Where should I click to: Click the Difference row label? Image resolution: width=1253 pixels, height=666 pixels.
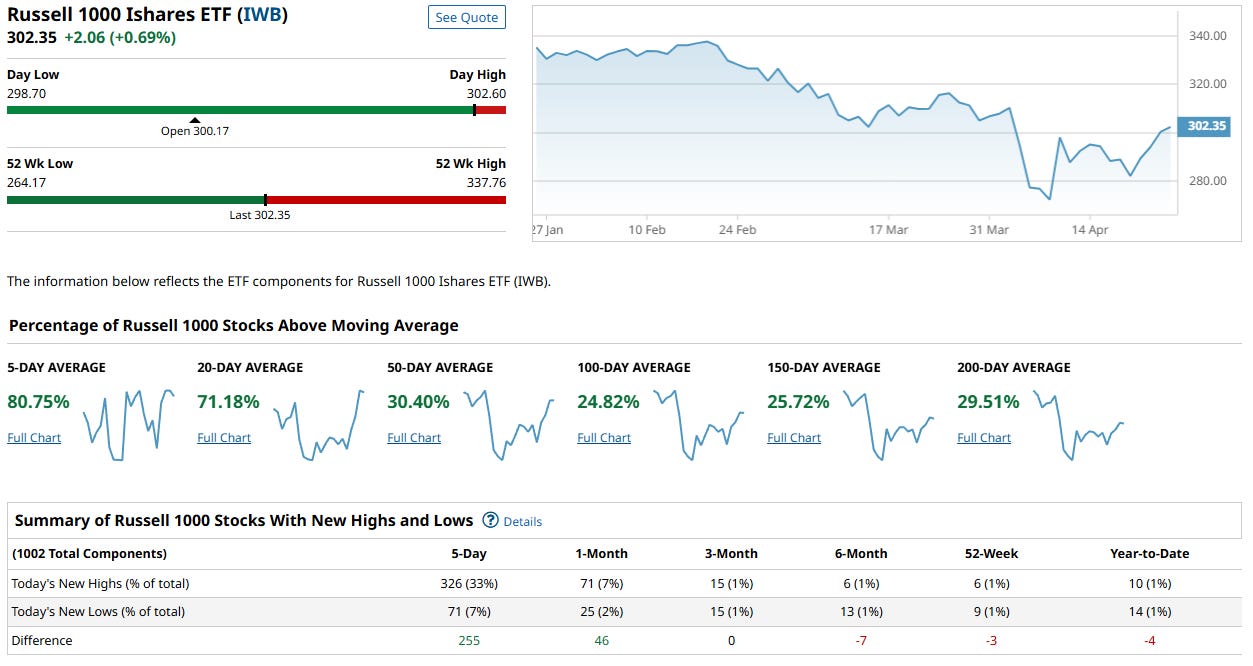(42, 640)
